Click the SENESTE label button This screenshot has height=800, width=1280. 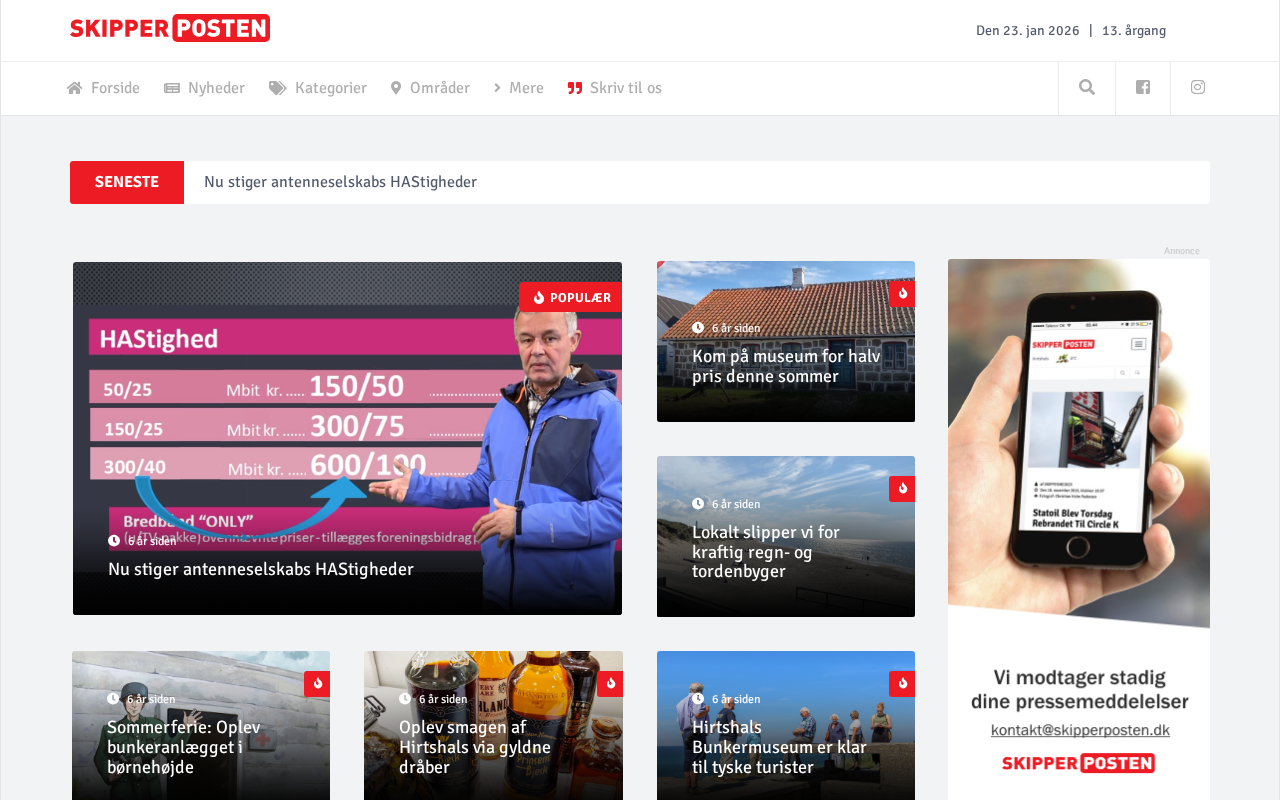click(x=127, y=182)
